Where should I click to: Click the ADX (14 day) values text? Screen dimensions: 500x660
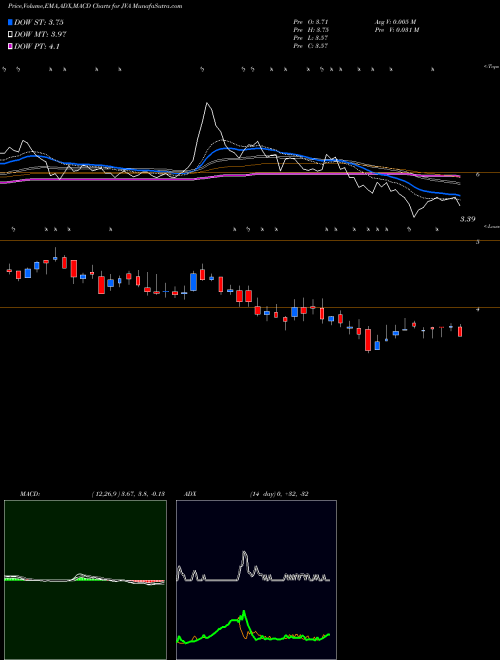click(x=279, y=494)
